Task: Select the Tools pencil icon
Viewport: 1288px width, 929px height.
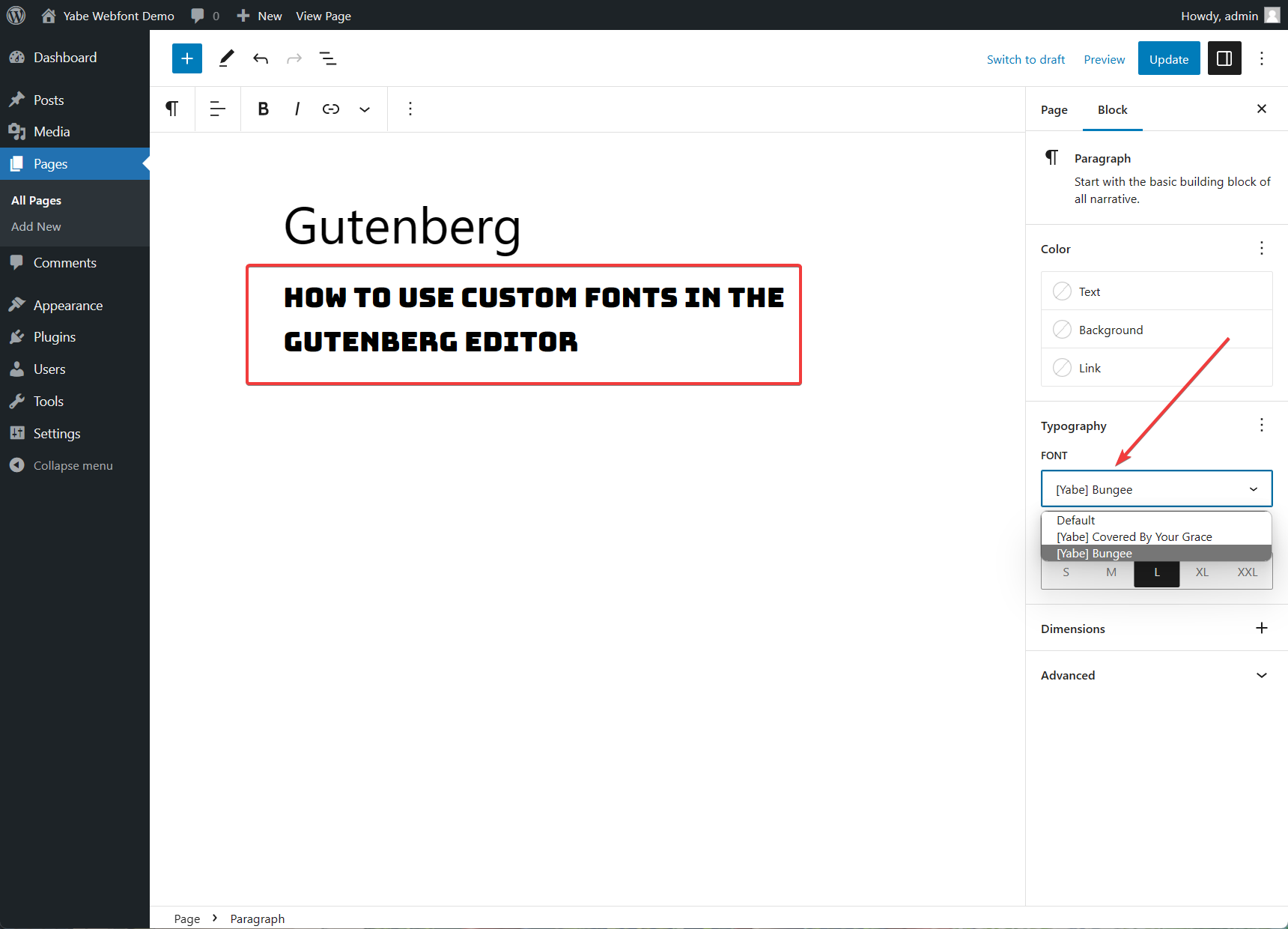Action: (x=226, y=58)
